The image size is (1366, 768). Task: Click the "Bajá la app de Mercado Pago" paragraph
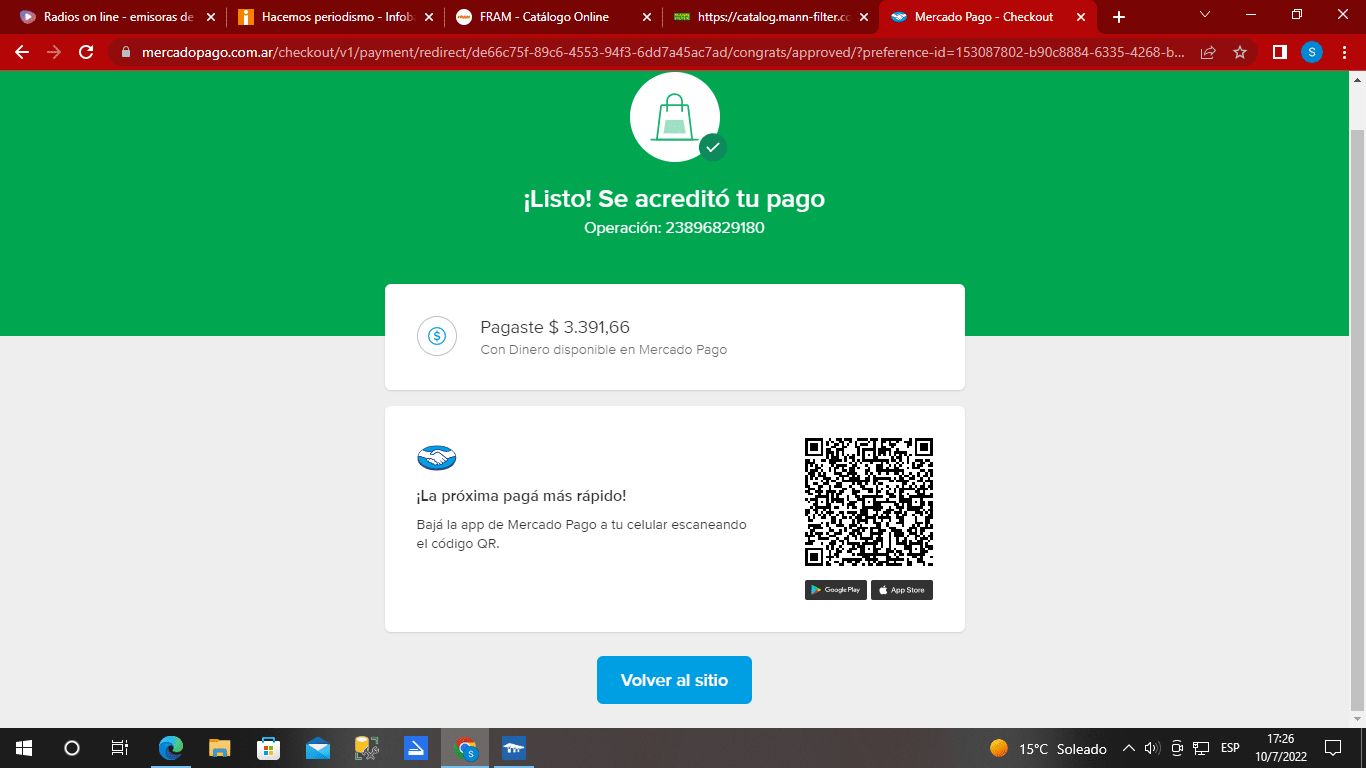click(x=581, y=534)
